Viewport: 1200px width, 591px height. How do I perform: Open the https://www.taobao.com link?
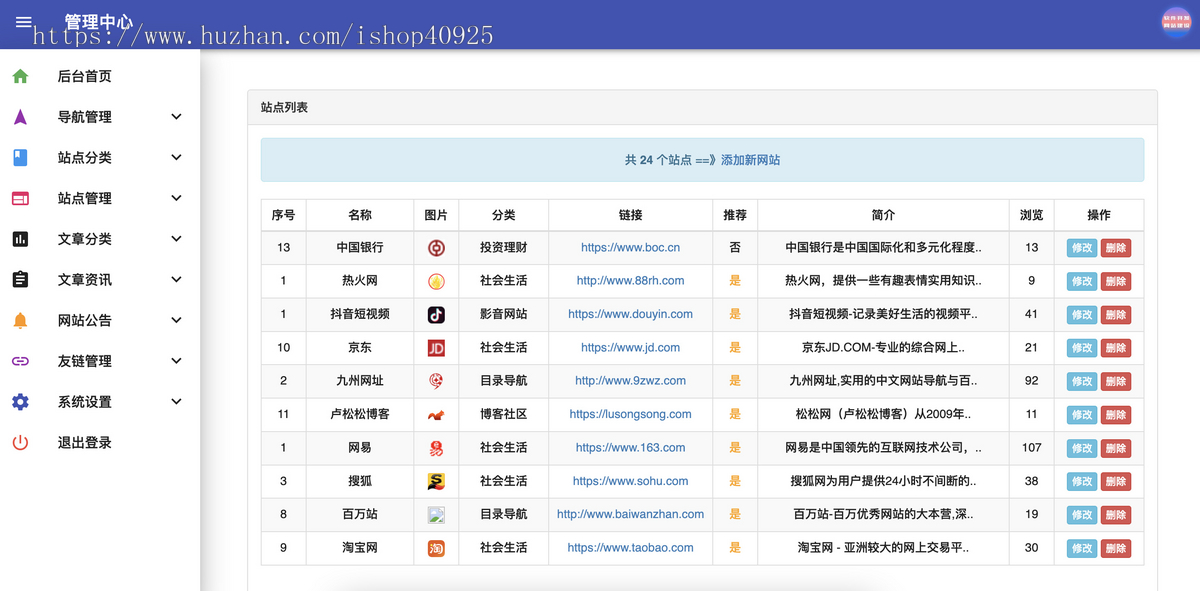[x=630, y=548]
